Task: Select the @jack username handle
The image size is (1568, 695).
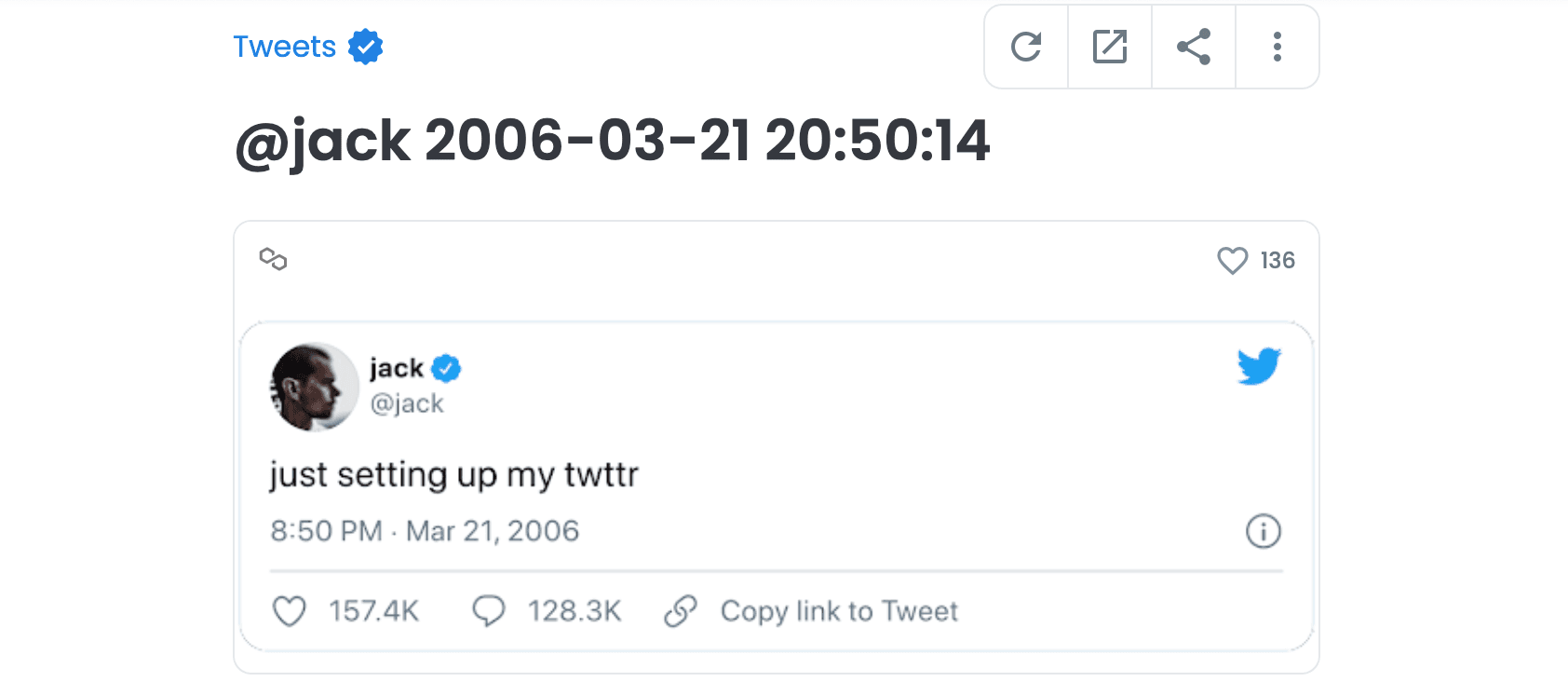Action: tap(407, 402)
